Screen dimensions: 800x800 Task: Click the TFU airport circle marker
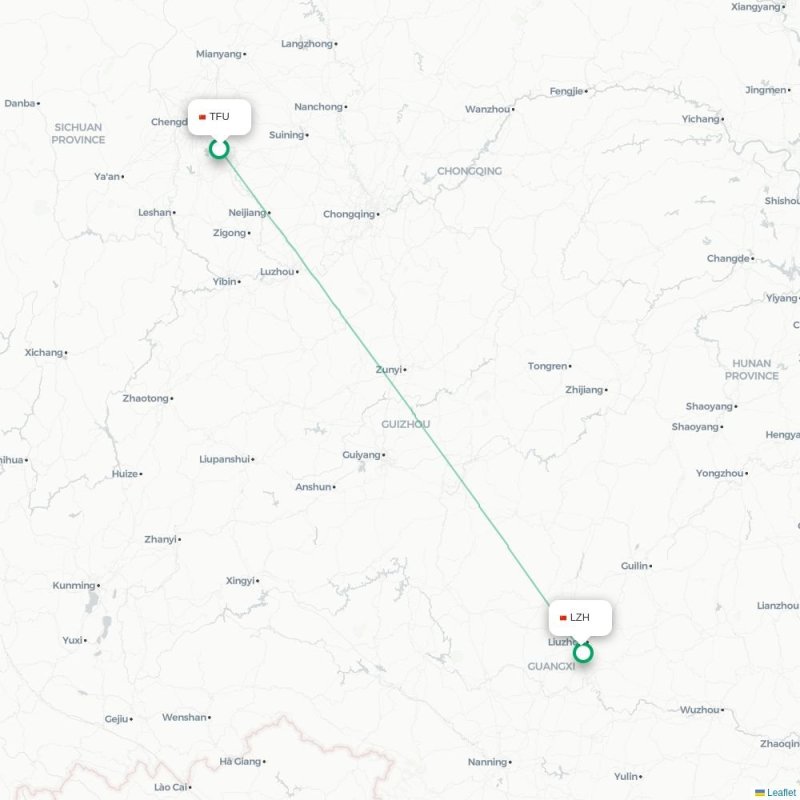[x=219, y=149]
